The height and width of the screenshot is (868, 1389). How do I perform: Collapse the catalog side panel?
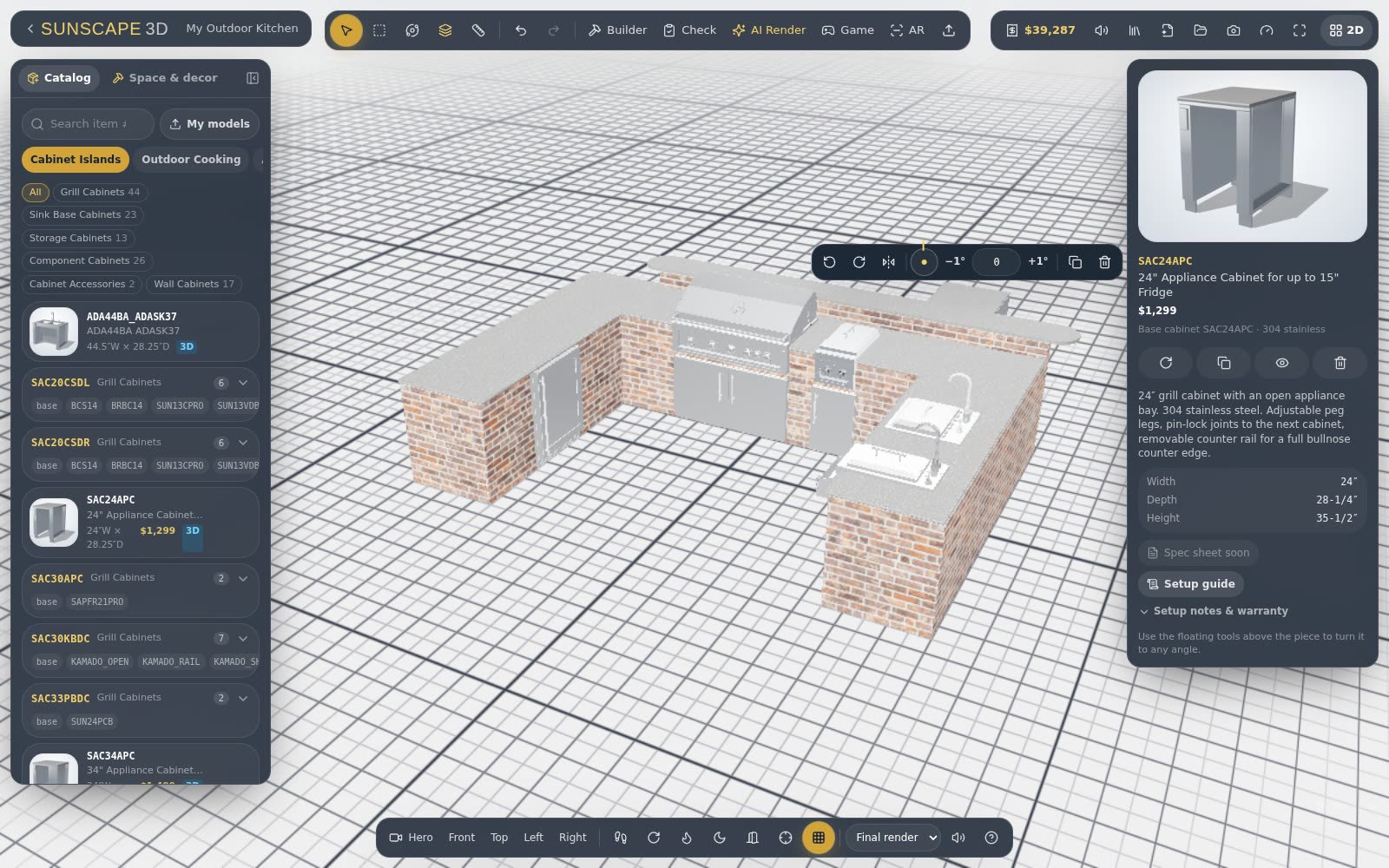pyautogui.click(x=253, y=78)
